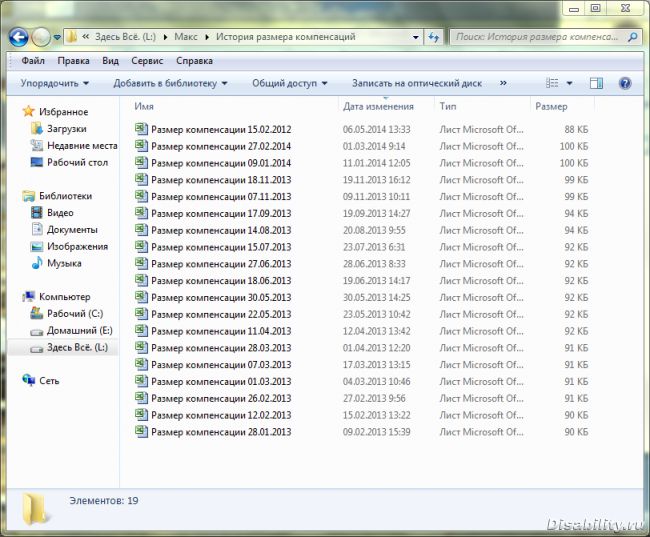Sort by Дата изменения column header
Screen dimensions: 650x537
coord(378,107)
